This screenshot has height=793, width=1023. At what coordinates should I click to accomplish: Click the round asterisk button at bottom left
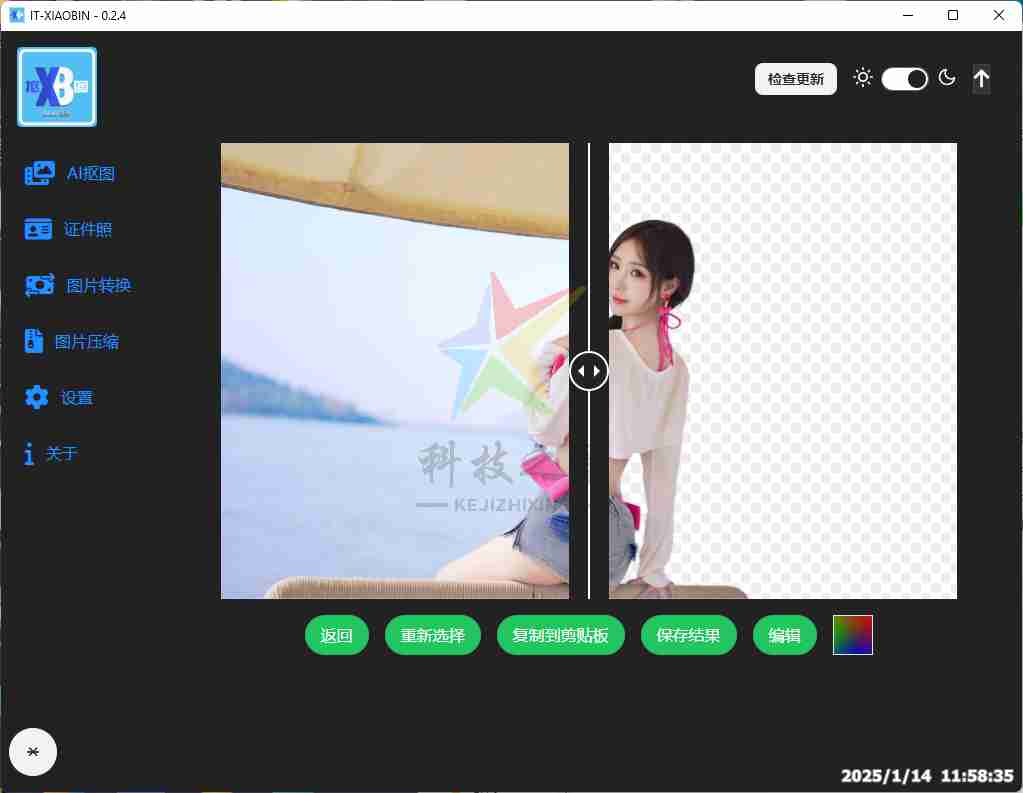tap(33, 752)
